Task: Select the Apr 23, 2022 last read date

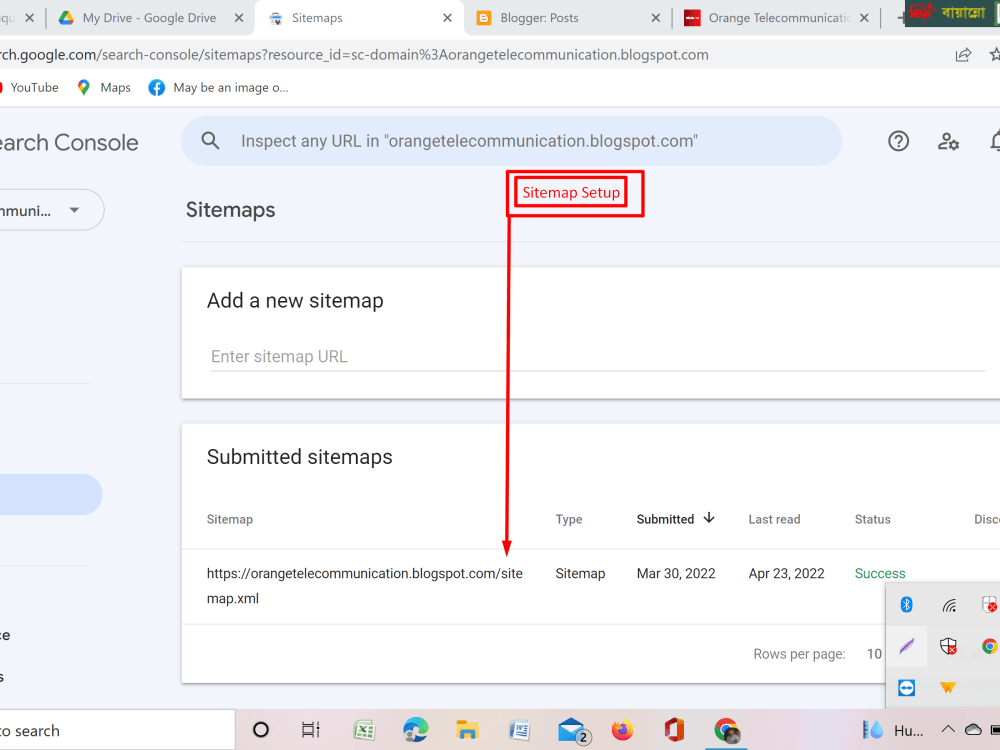Action: coord(786,573)
